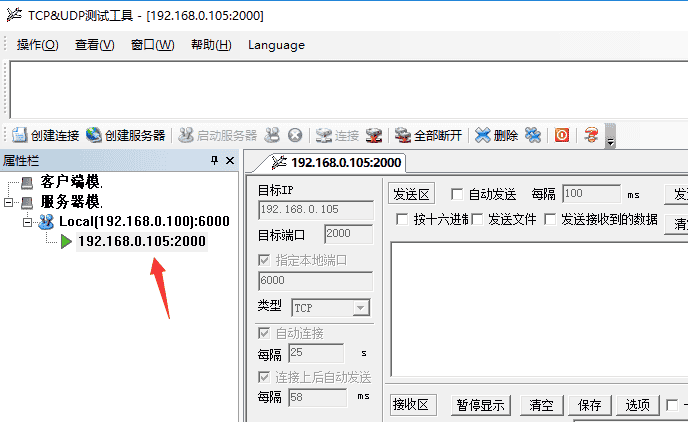Select the 客户端模式 tree node
688x422 pixels.
[72, 182]
